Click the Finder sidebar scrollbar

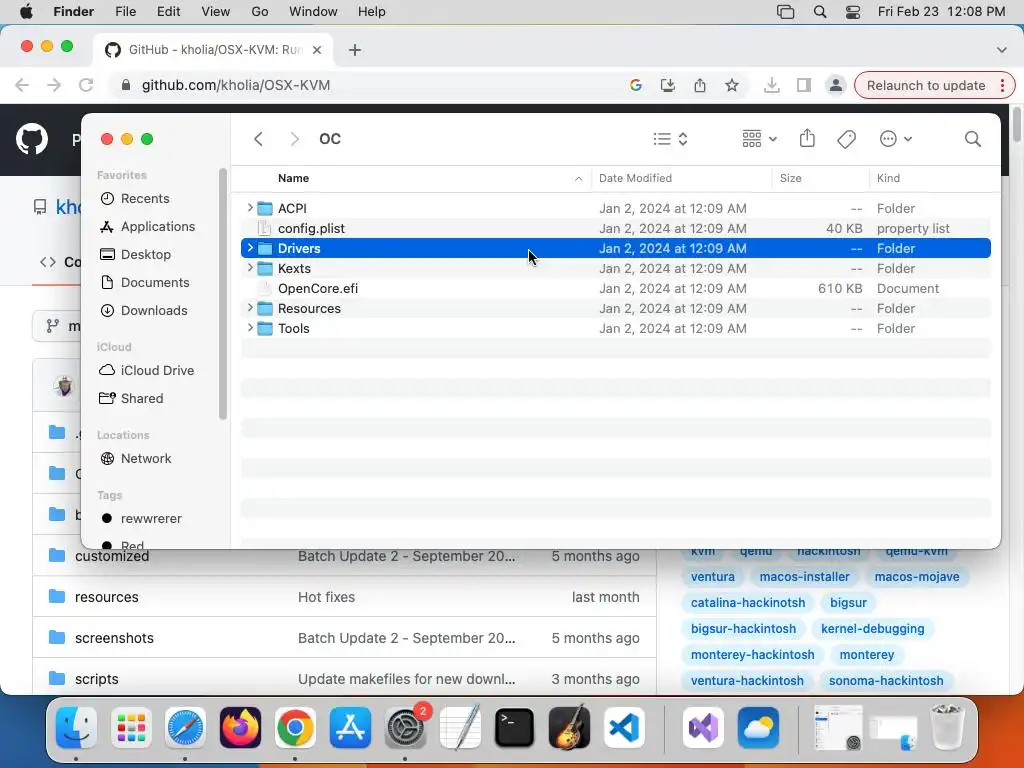pos(222,294)
